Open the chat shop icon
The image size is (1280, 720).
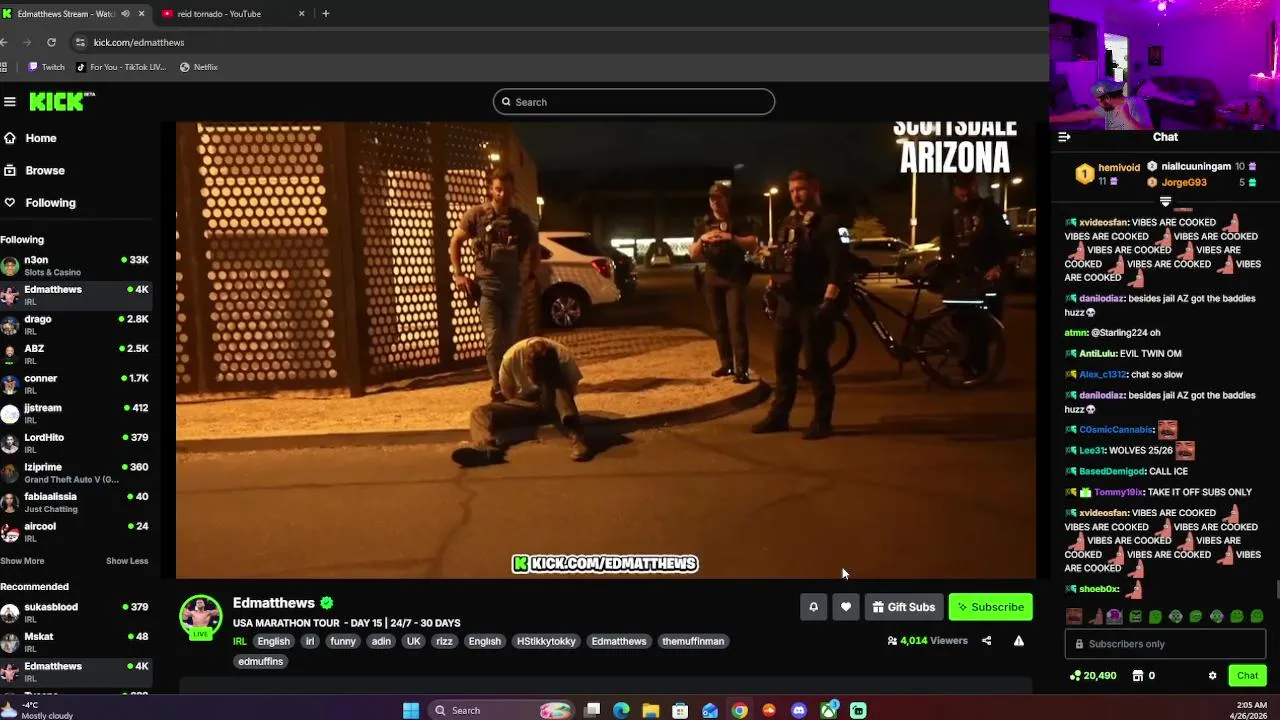(x=1138, y=676)
